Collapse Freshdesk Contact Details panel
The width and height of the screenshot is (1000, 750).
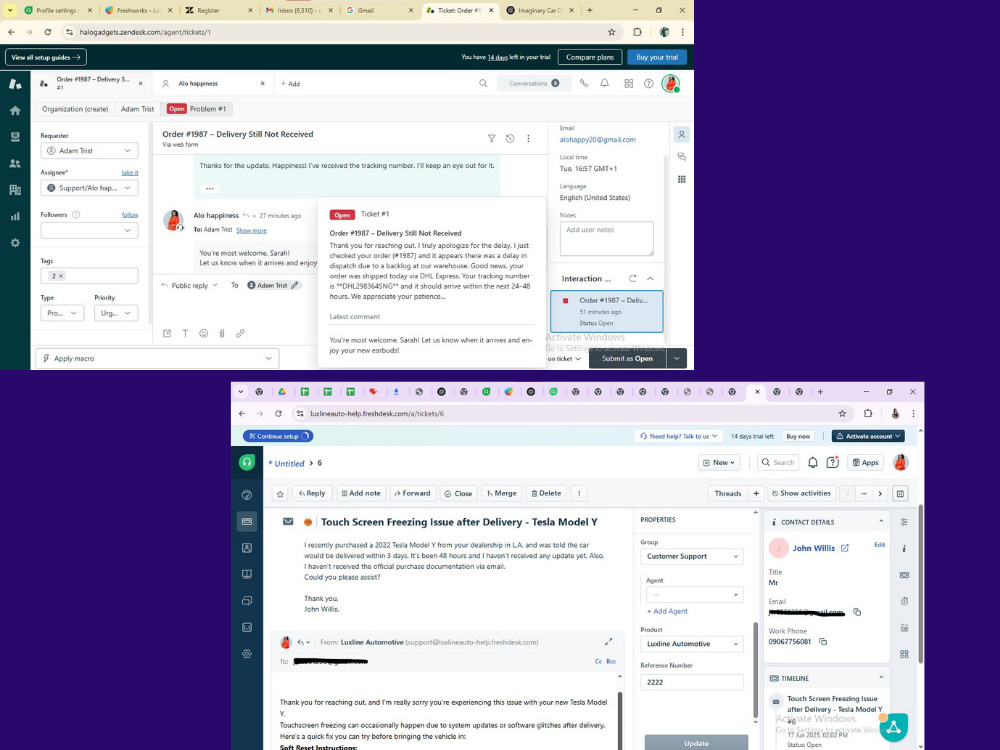tap(881, 522)
